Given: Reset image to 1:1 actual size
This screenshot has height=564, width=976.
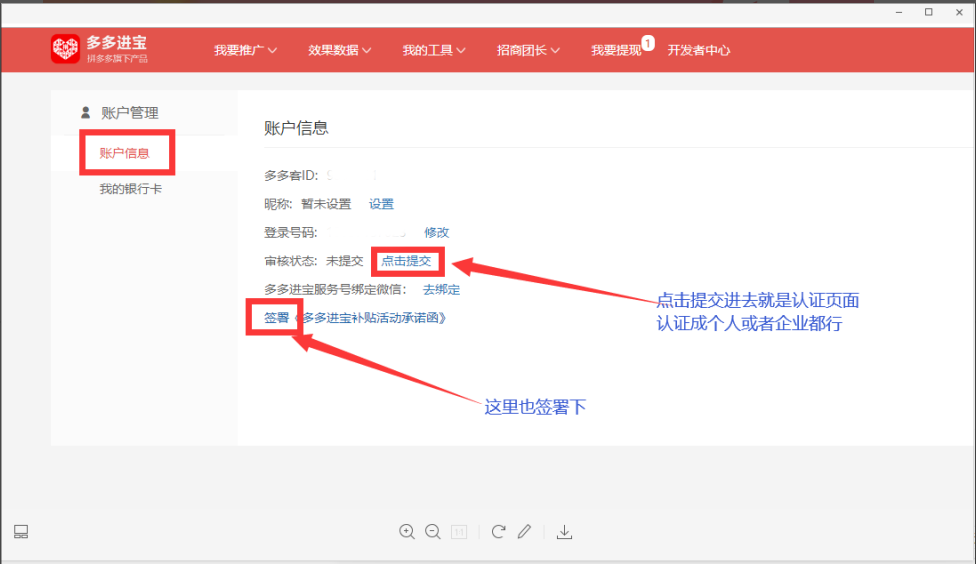Looking at the screenshot, I should 459,532.
